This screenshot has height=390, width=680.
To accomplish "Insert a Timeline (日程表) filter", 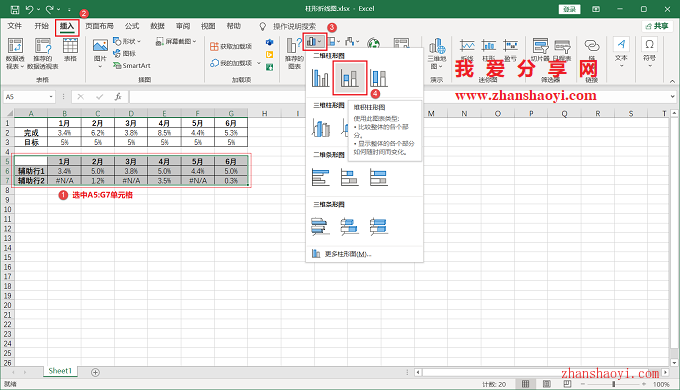I will (x=562, y=50).
